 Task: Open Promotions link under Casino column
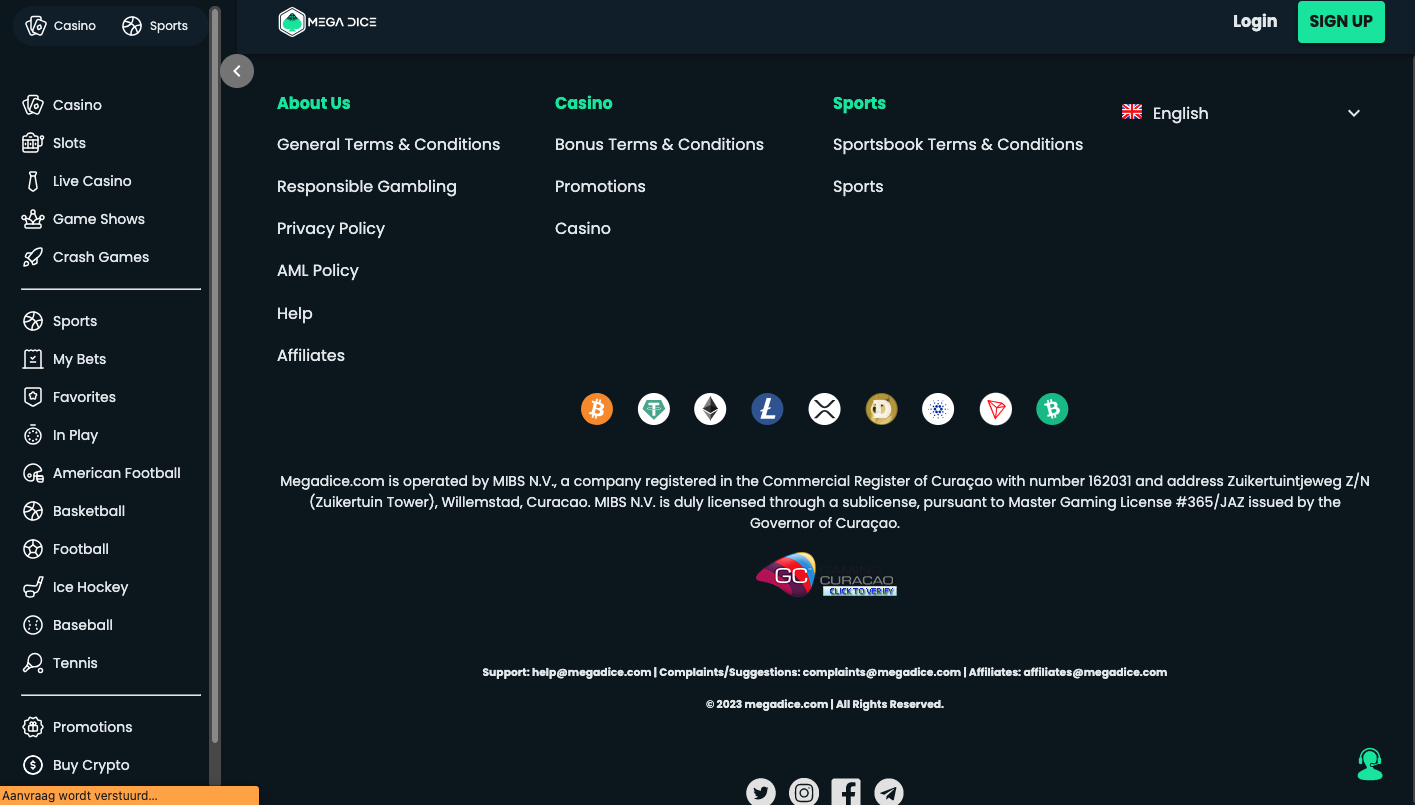point(600,187)
